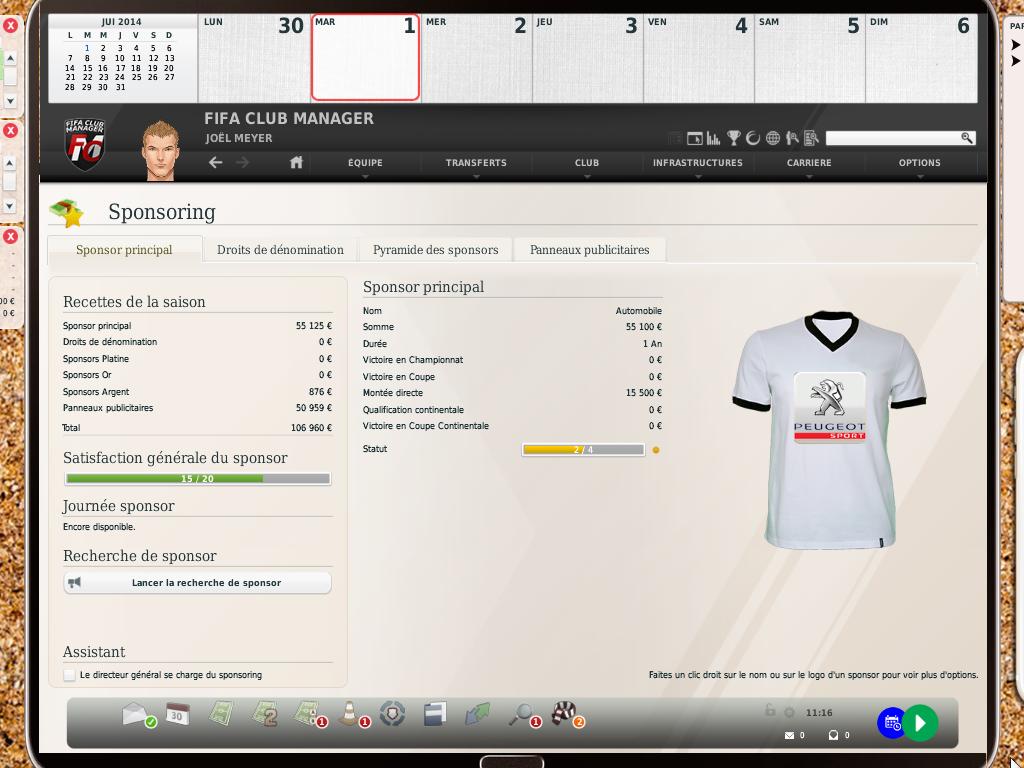Click the FIFA Club Manager logo badge
The width and height of the screenshot is (1024, 768).
(85, 144)
